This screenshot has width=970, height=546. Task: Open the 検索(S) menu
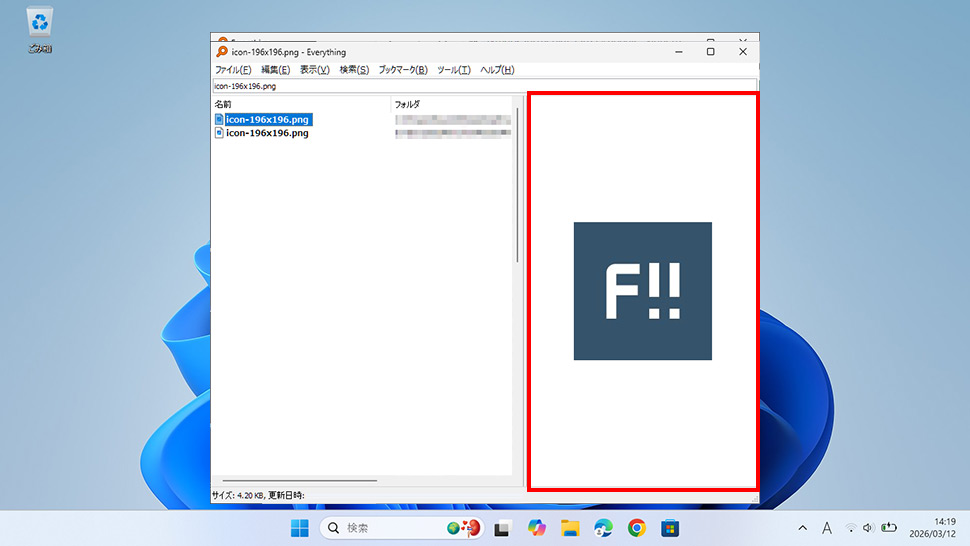click(354, 70)
